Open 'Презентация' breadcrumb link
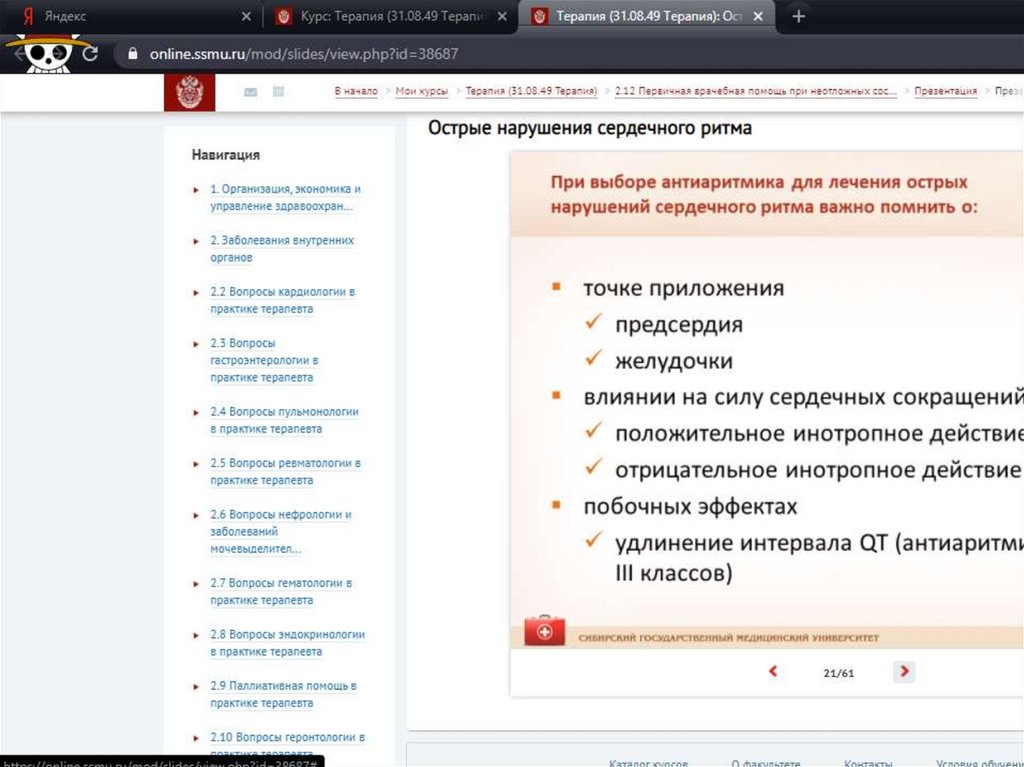 pos(946,91)
